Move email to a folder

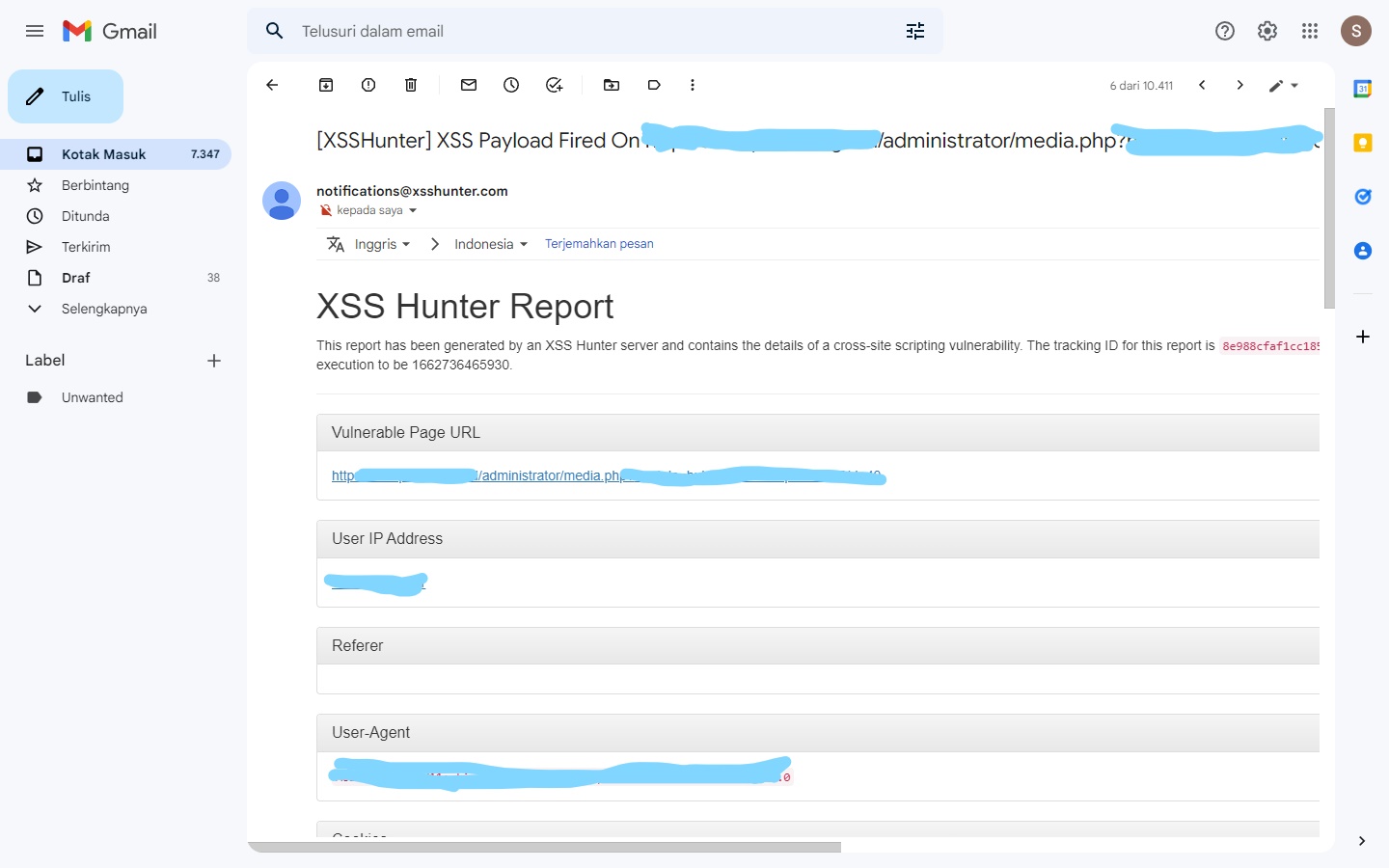tap(612, 85)
